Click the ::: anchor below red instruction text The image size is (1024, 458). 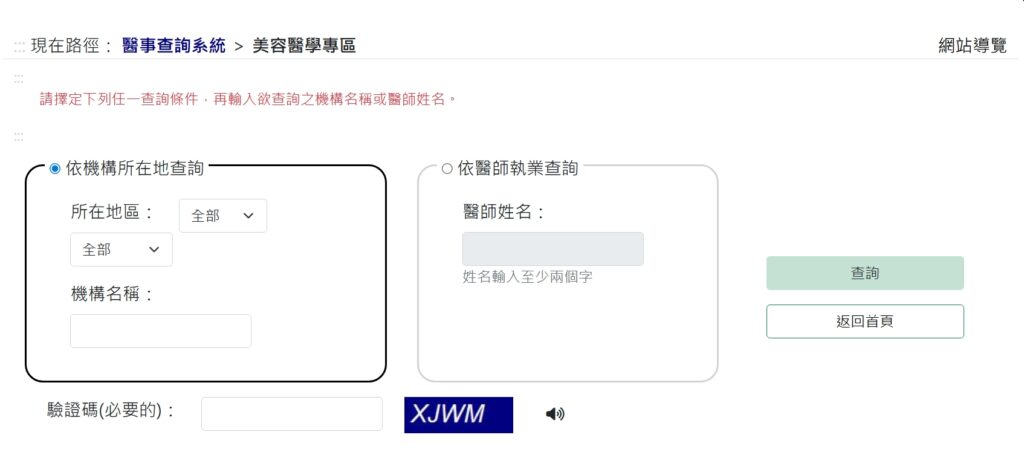click(x=19, y=136)
